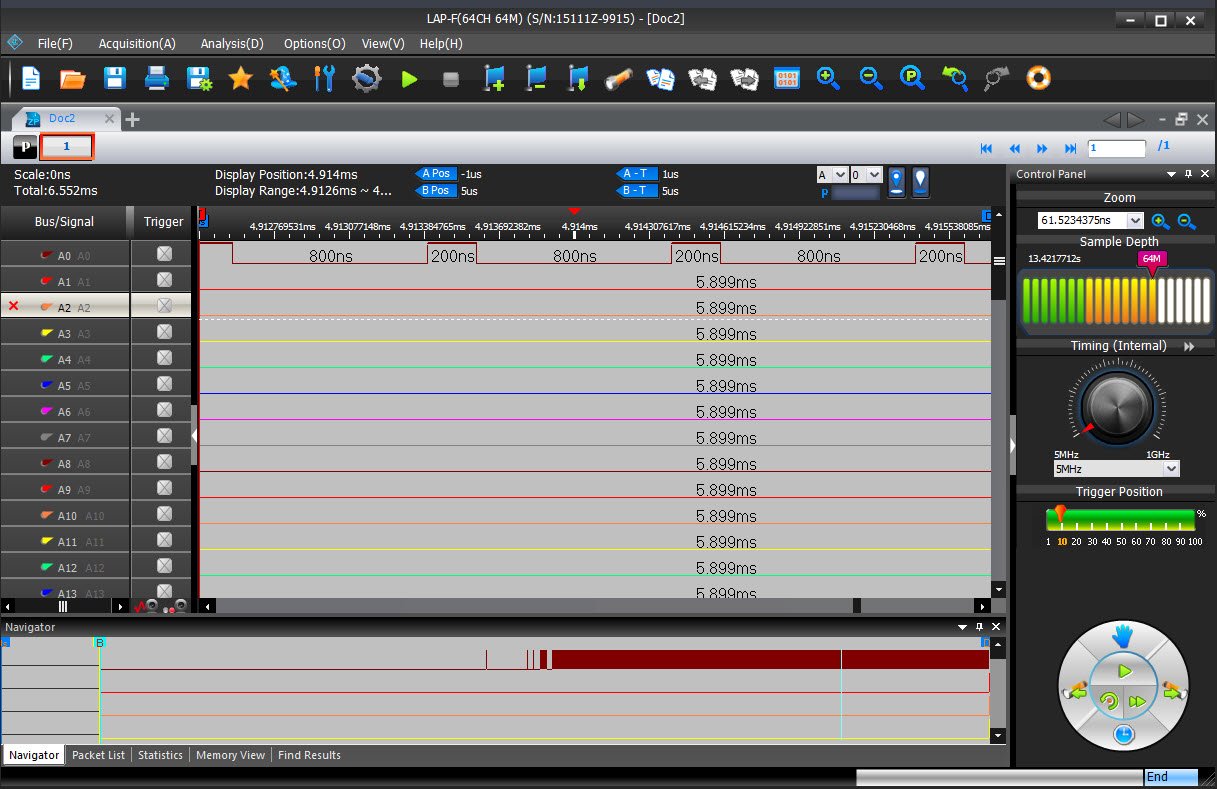The height and width of the screenshot is (789, 1217).
Task: Click the Print icon in the toolbar
Action: (x=157, y=78)
